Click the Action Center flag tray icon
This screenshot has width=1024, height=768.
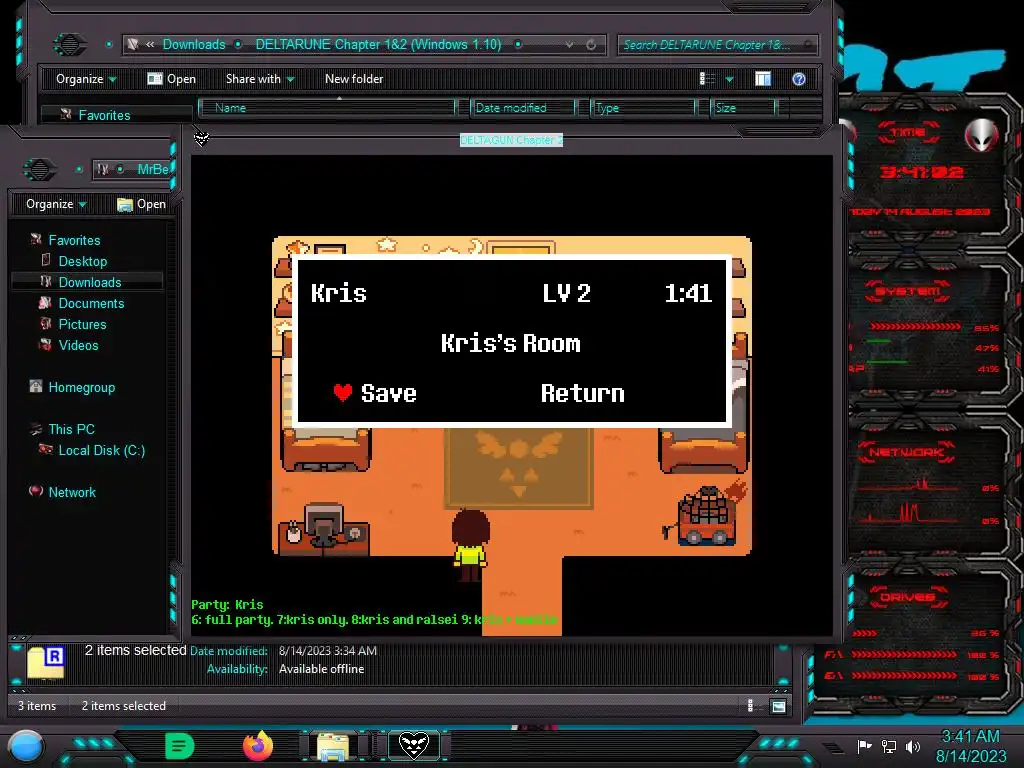(865, 746)
